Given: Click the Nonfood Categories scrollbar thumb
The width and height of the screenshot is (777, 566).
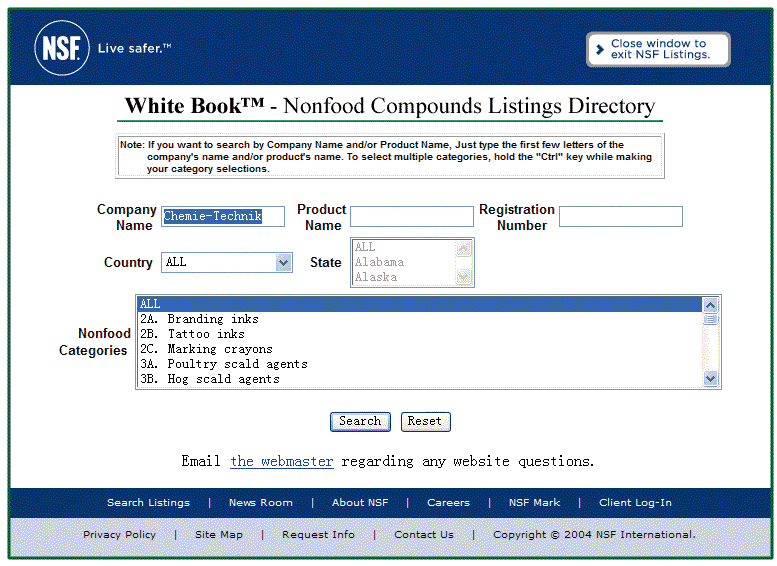Looking at the screenshot, I should click(x=711, y=319).
